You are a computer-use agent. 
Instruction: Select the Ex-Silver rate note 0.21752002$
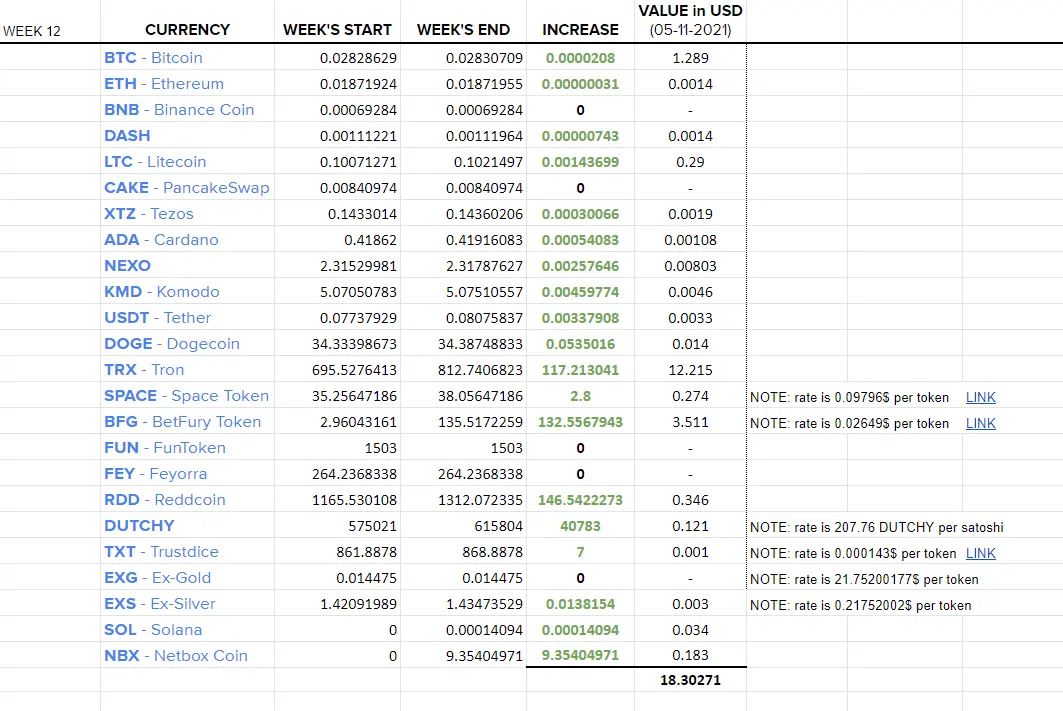(860, 605)
